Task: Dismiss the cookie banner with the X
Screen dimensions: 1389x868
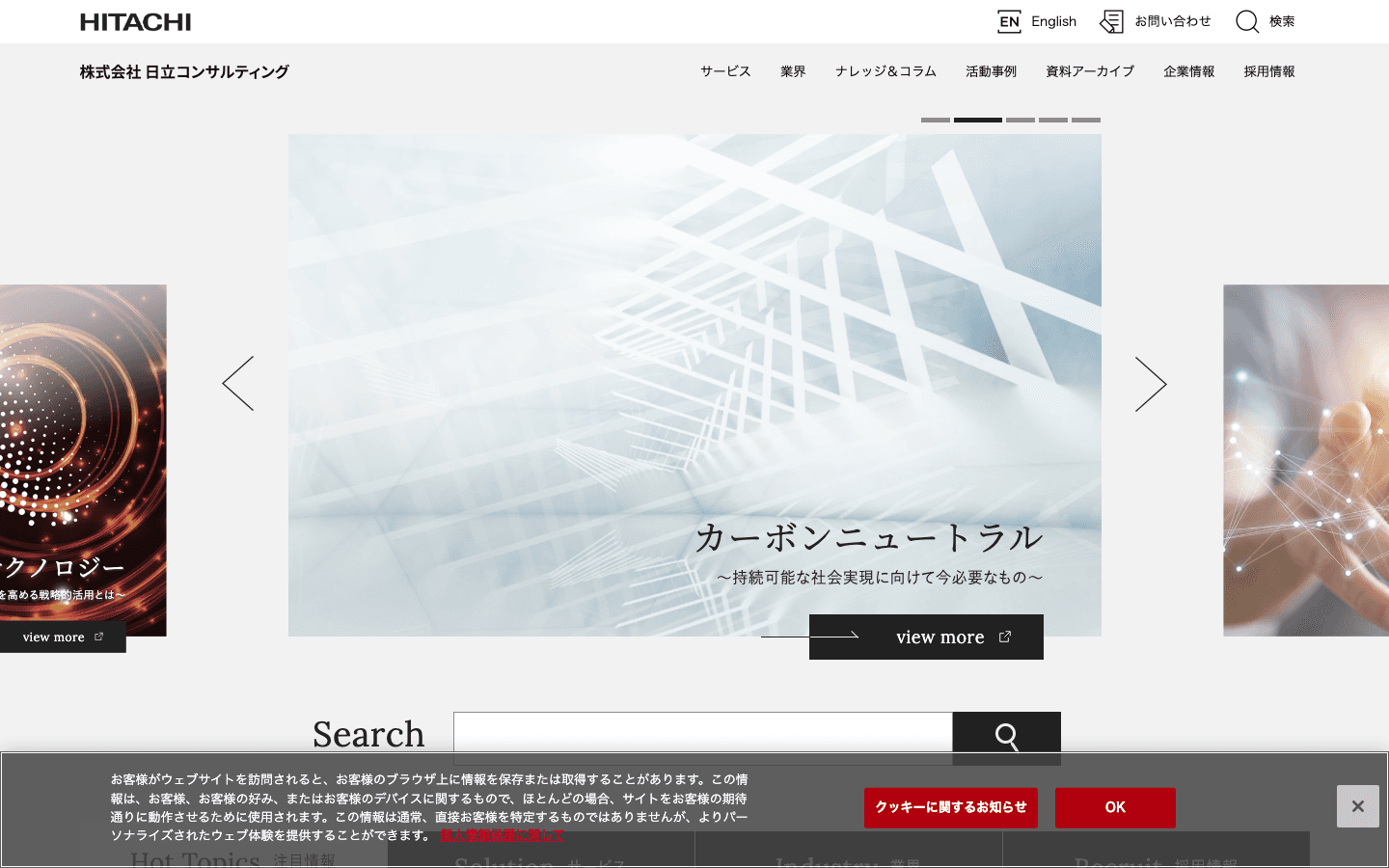Action: 1357,806
